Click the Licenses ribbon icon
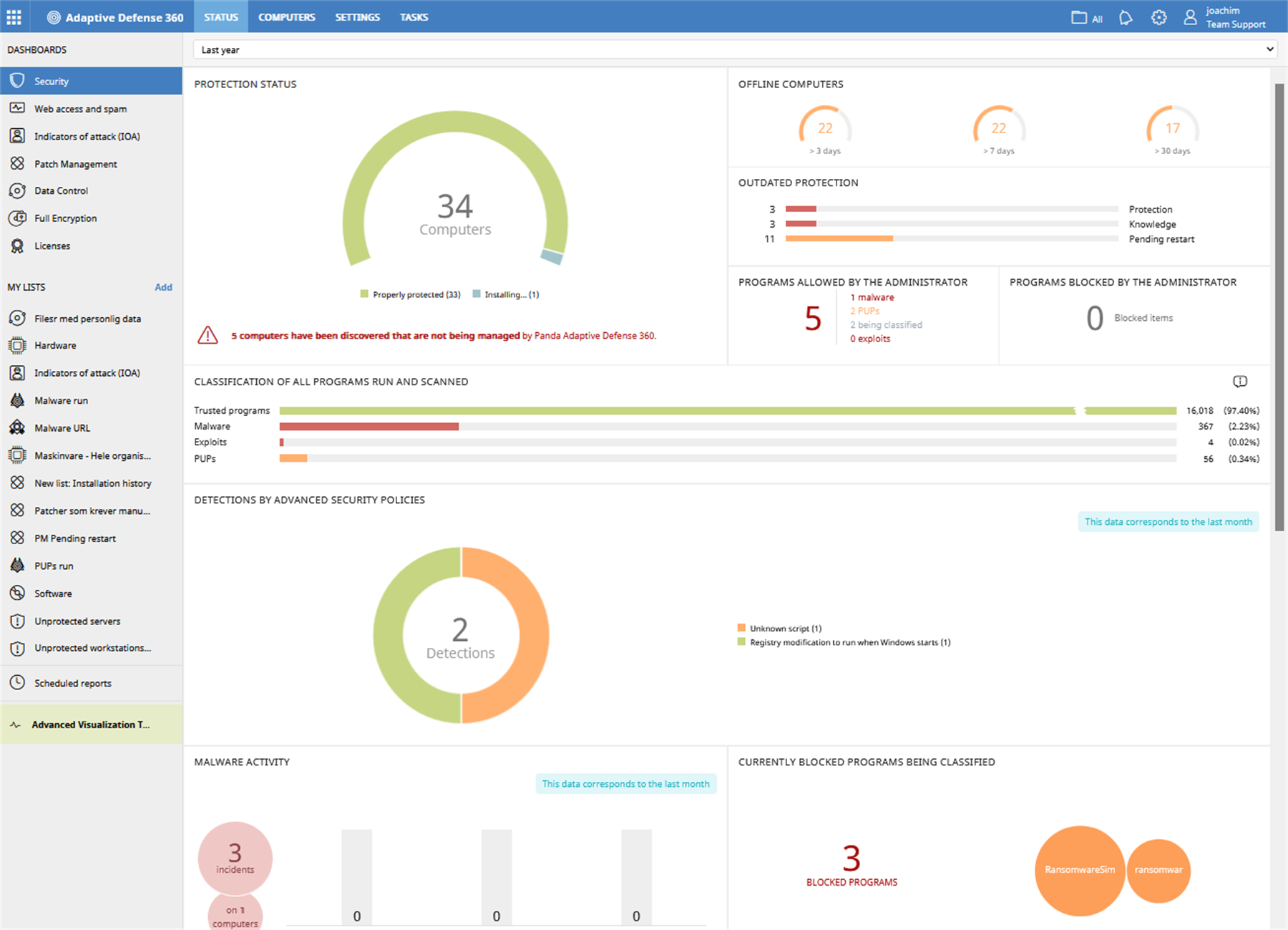Screen dimensions: 1288x930 pyautogui.click(x=18, y=246)
